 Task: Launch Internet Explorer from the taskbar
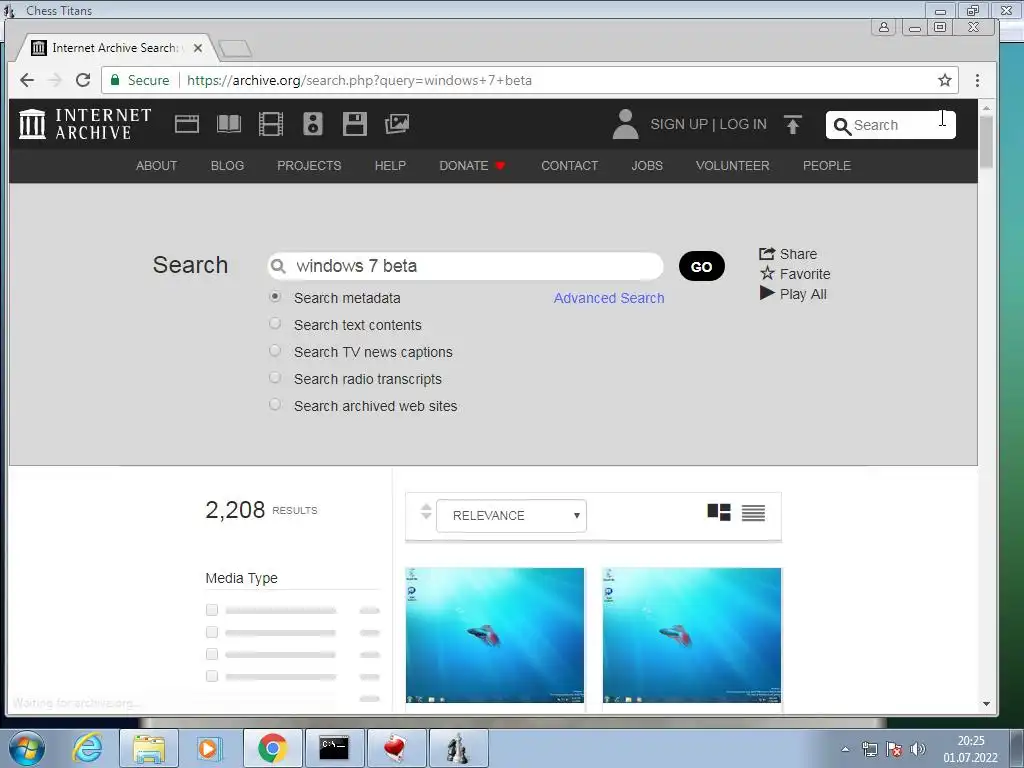88,748
